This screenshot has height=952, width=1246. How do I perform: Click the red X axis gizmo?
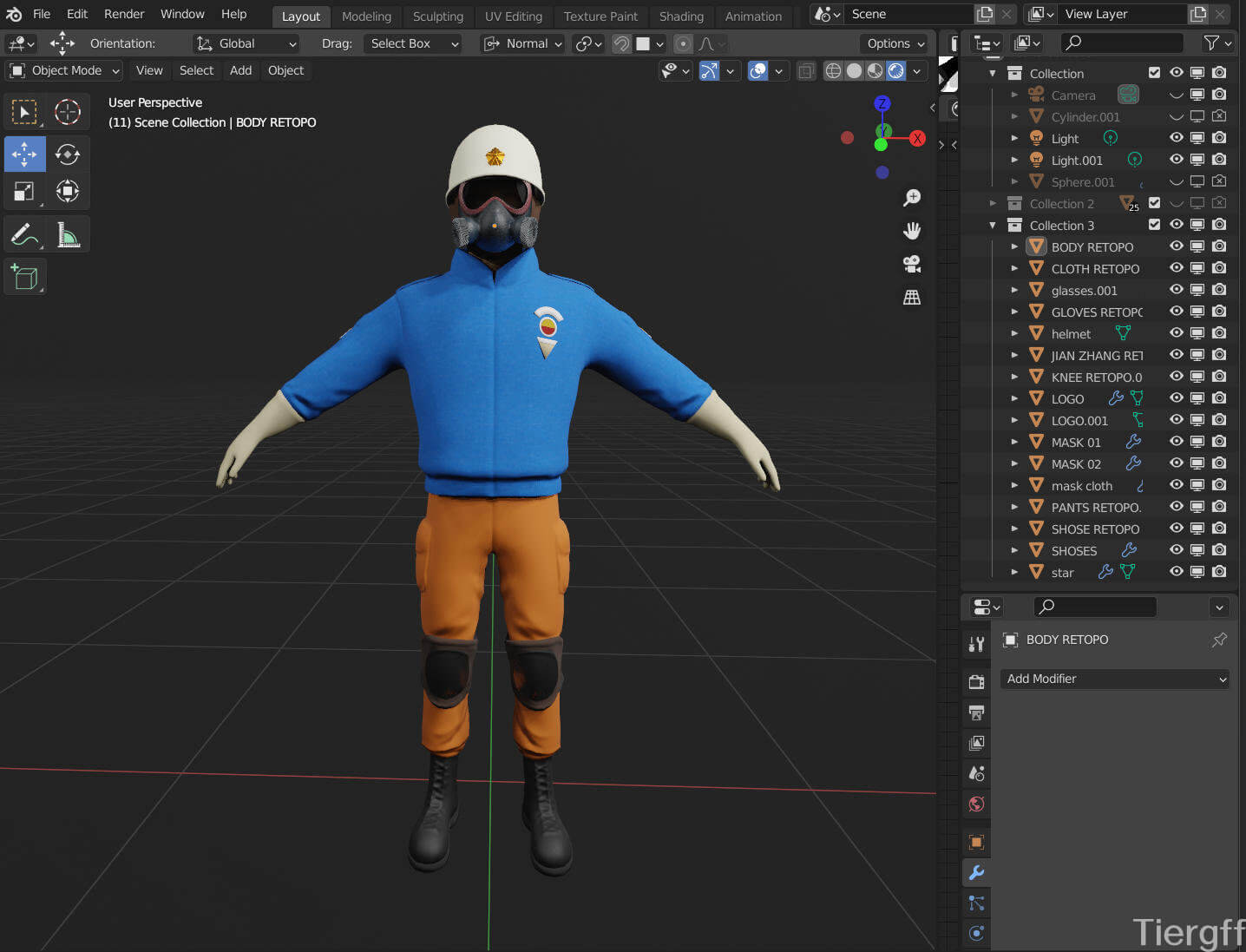[x=917, y=139]
